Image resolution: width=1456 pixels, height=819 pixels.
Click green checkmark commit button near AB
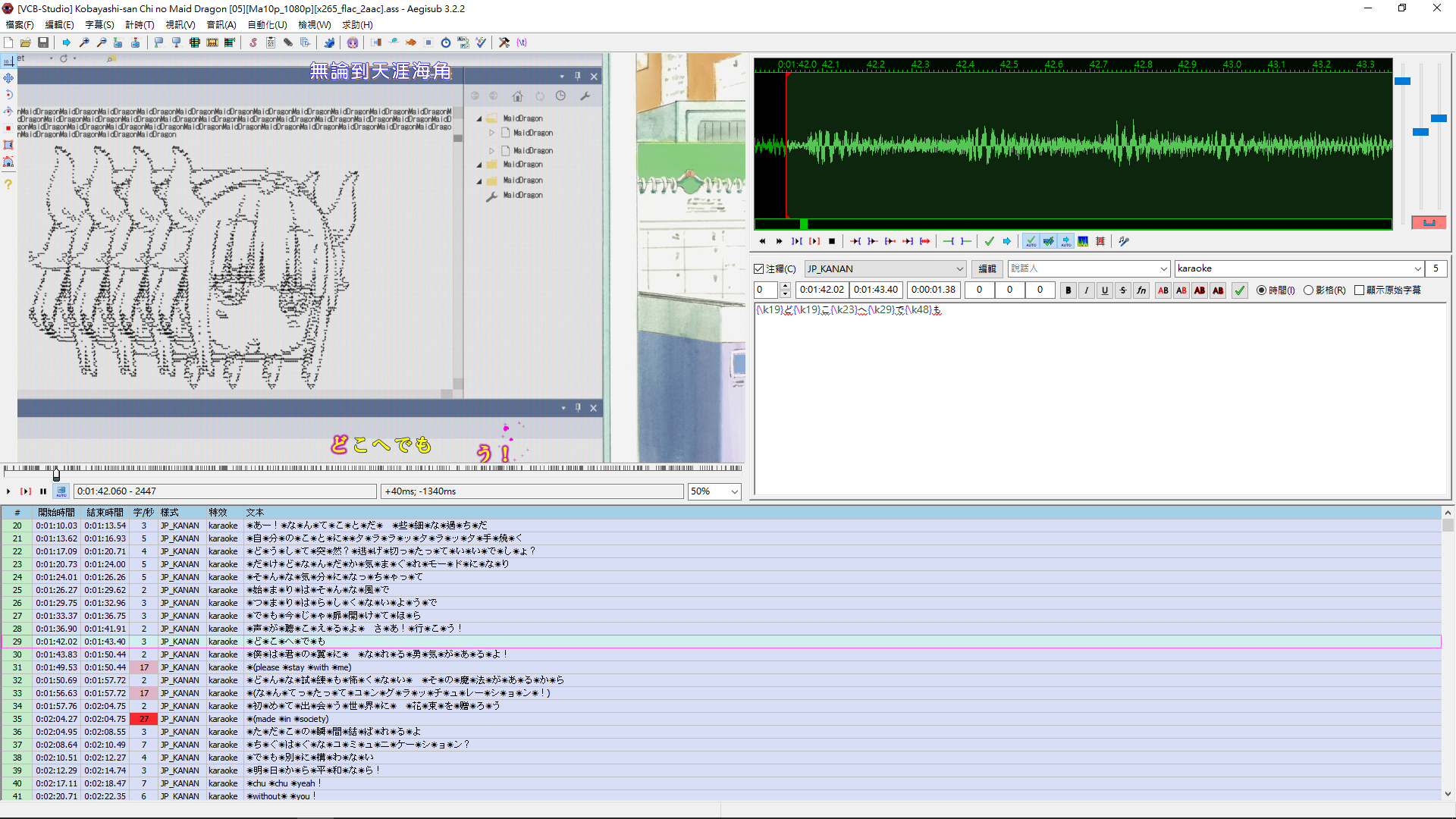coord(1240,290)
